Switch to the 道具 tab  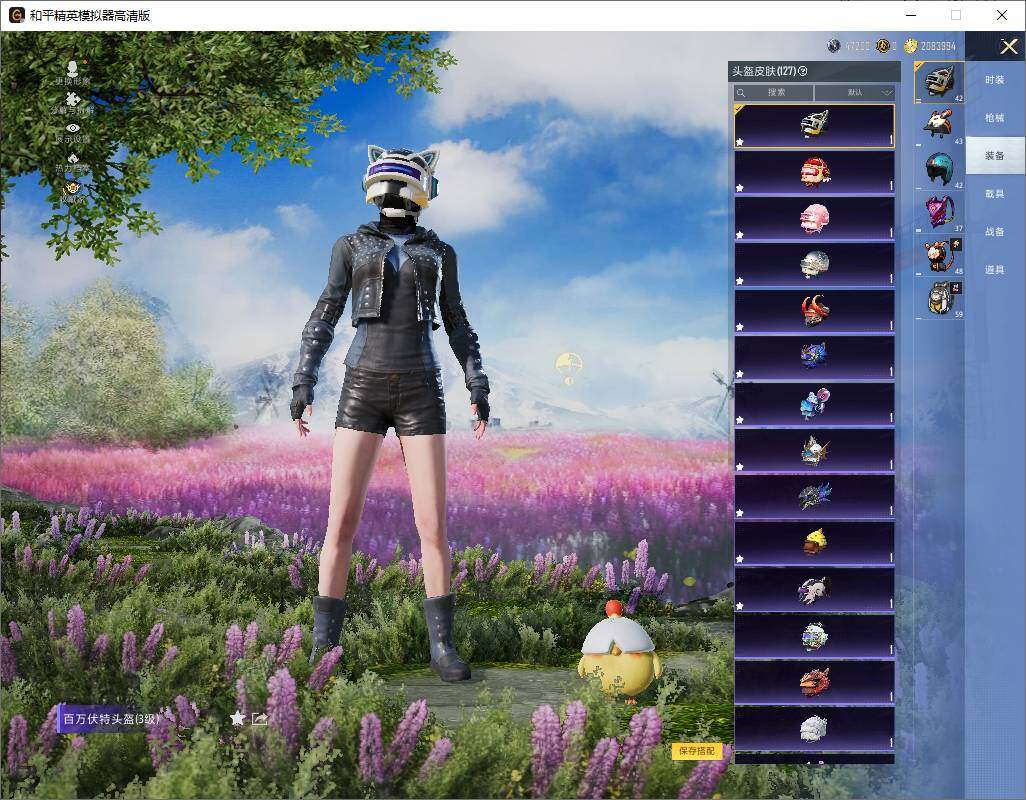995,270
